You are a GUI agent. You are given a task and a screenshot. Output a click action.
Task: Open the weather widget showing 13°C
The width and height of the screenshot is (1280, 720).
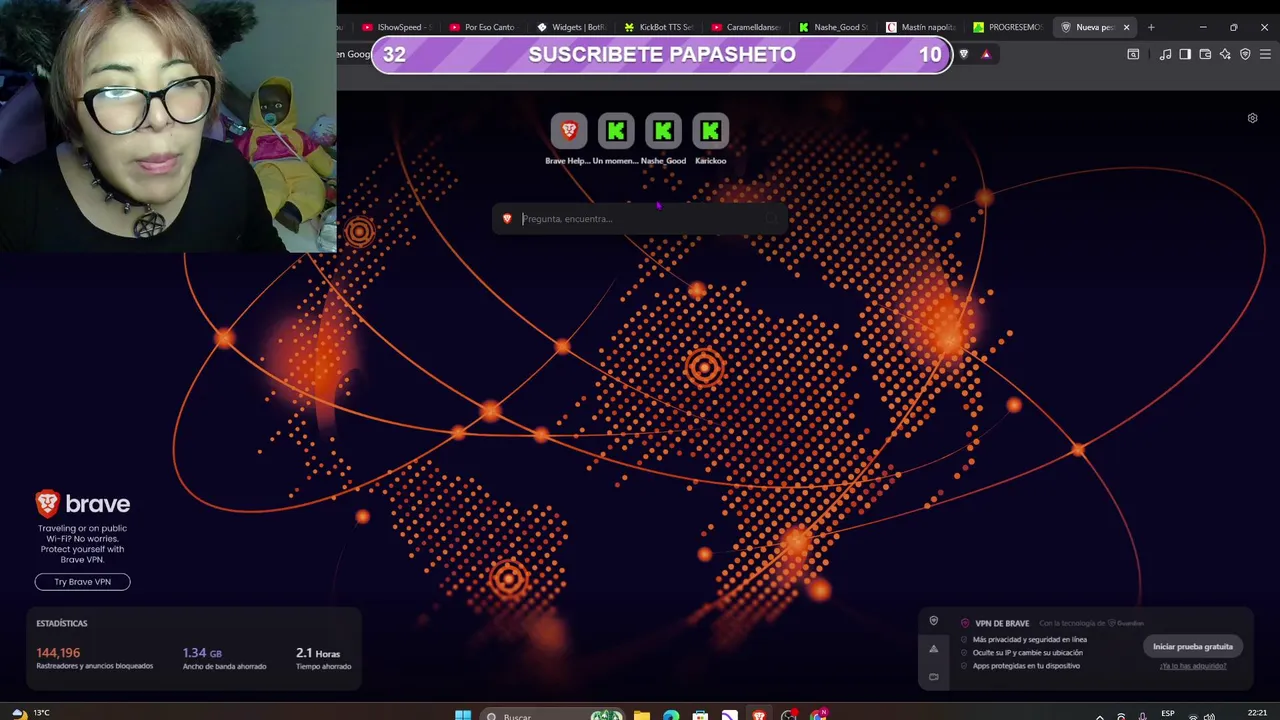29,713
